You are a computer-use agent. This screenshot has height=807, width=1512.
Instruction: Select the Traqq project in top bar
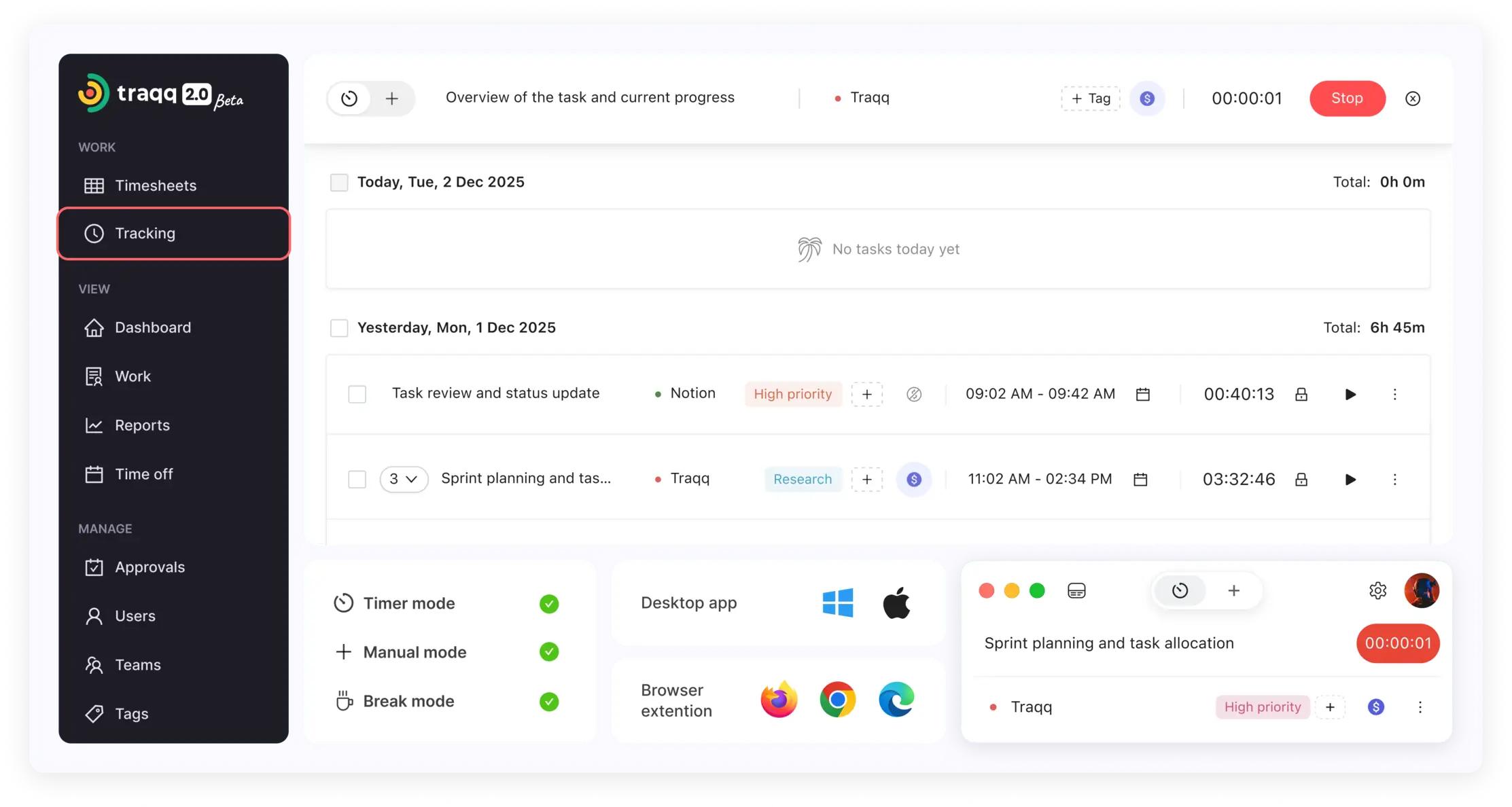[862, 98]
